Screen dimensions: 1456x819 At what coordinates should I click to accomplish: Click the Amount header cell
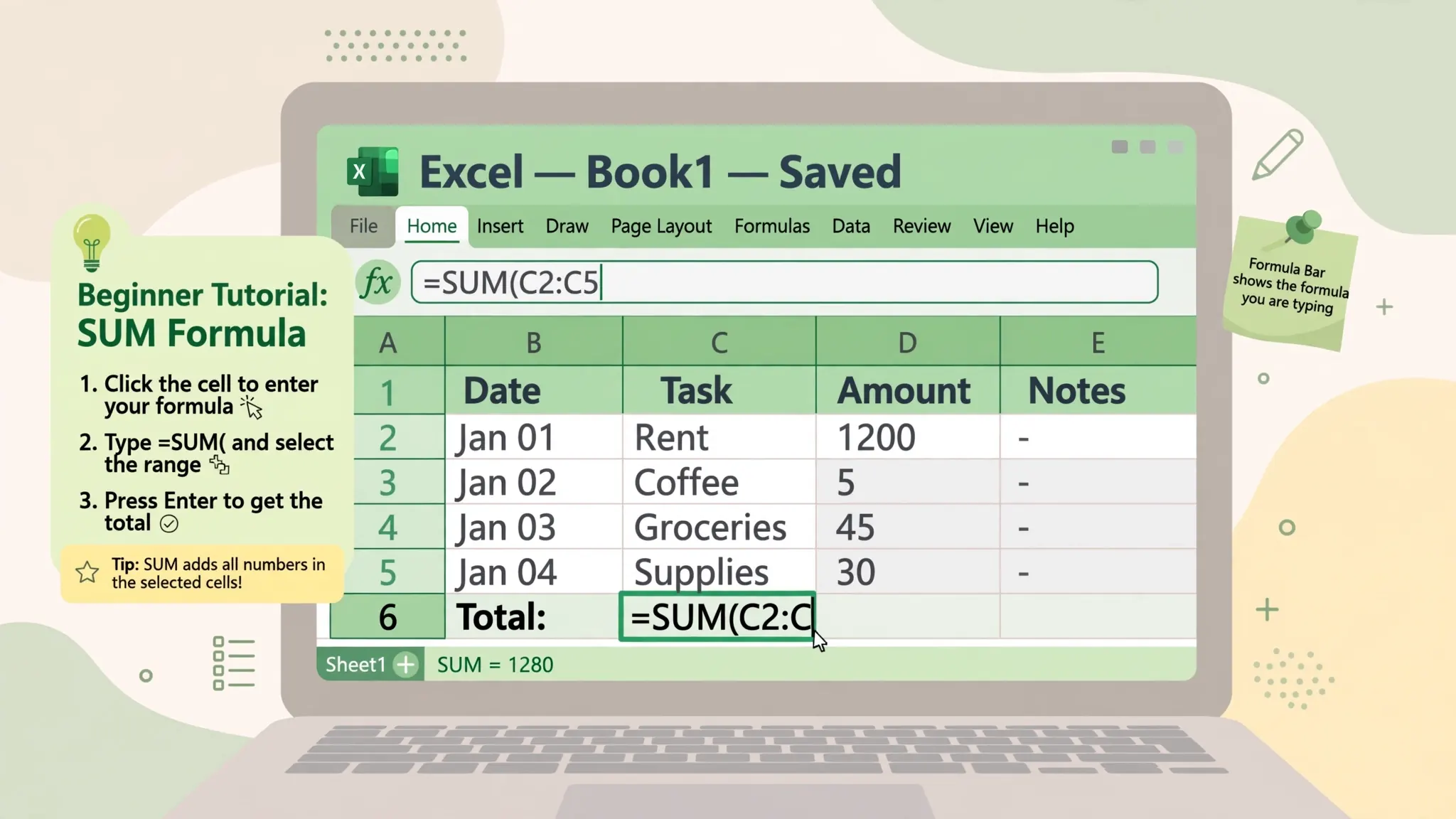click(908, 390)
